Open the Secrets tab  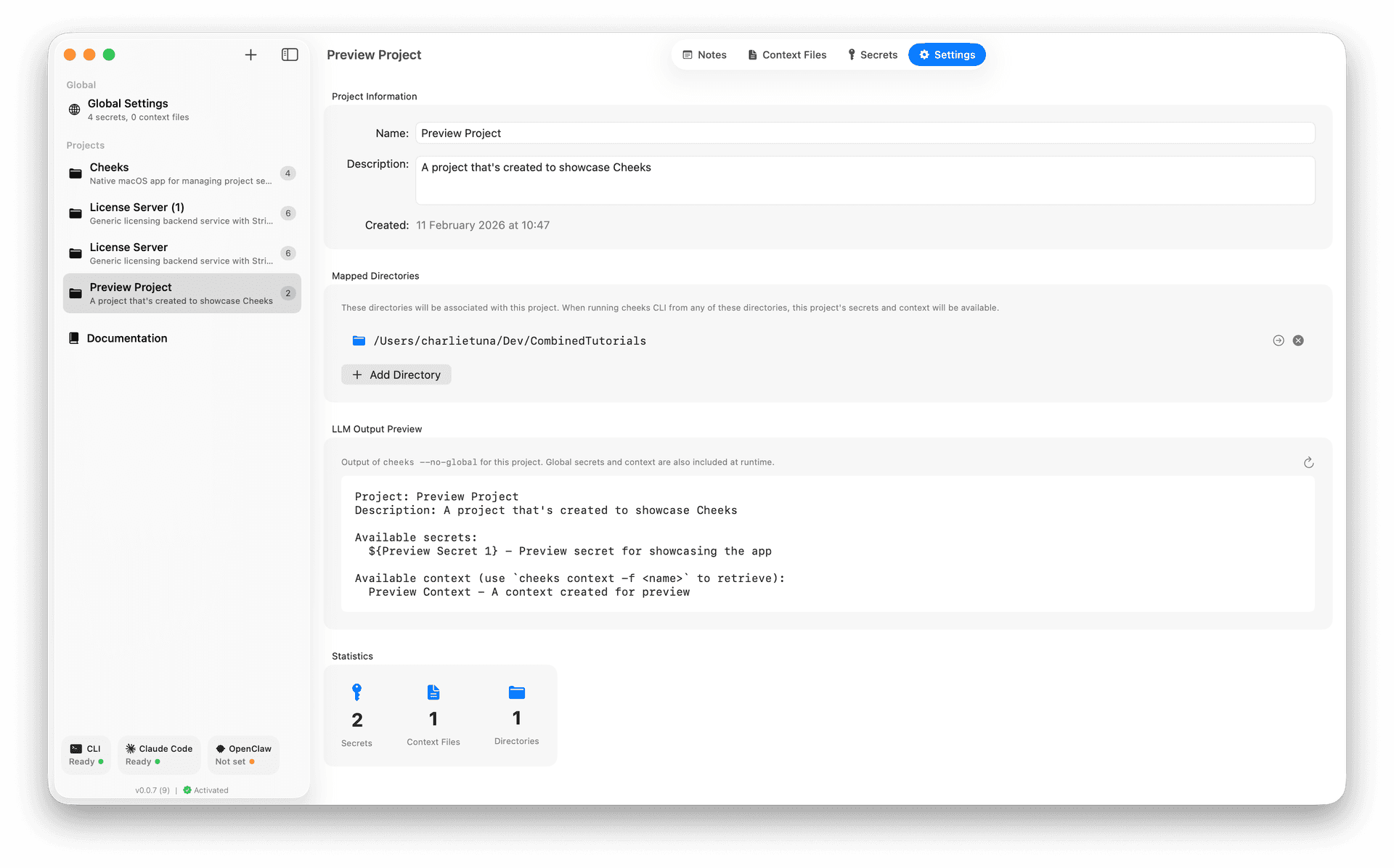(x=872, y=55)
